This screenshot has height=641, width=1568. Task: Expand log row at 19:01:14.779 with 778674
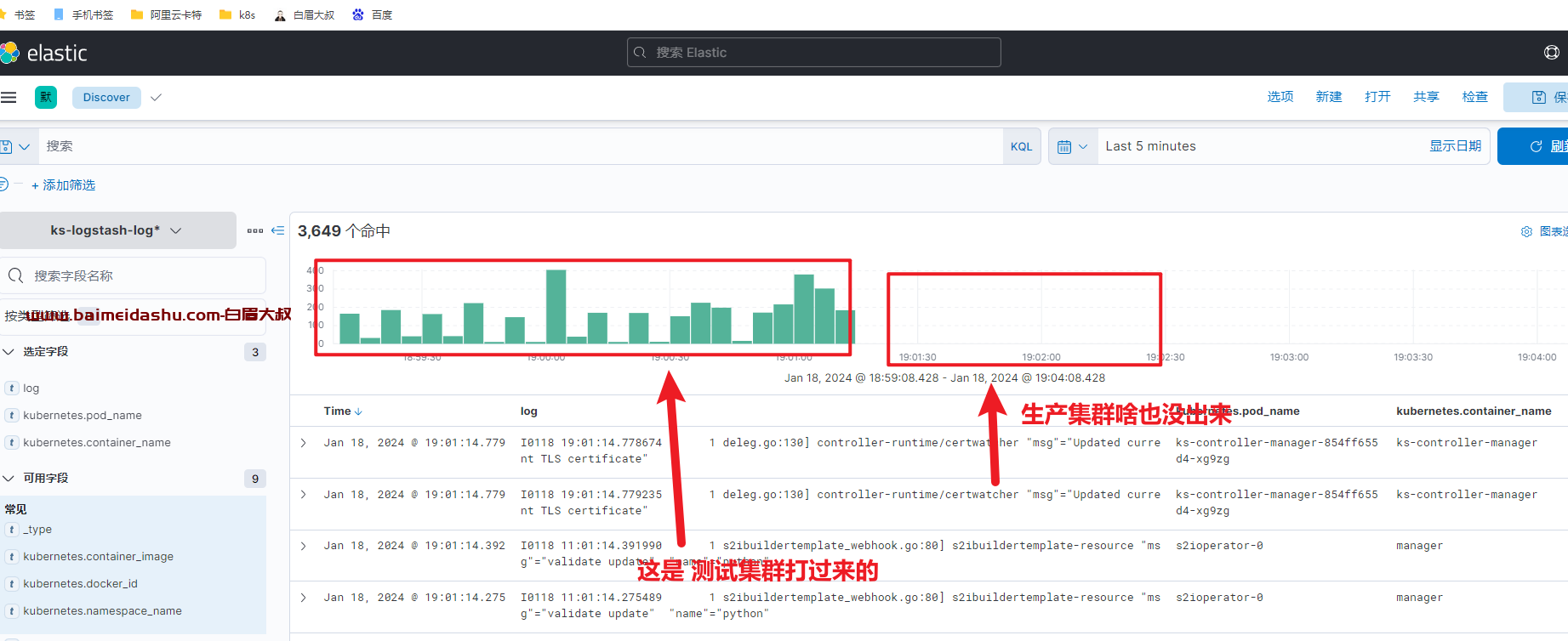(303, 442)
